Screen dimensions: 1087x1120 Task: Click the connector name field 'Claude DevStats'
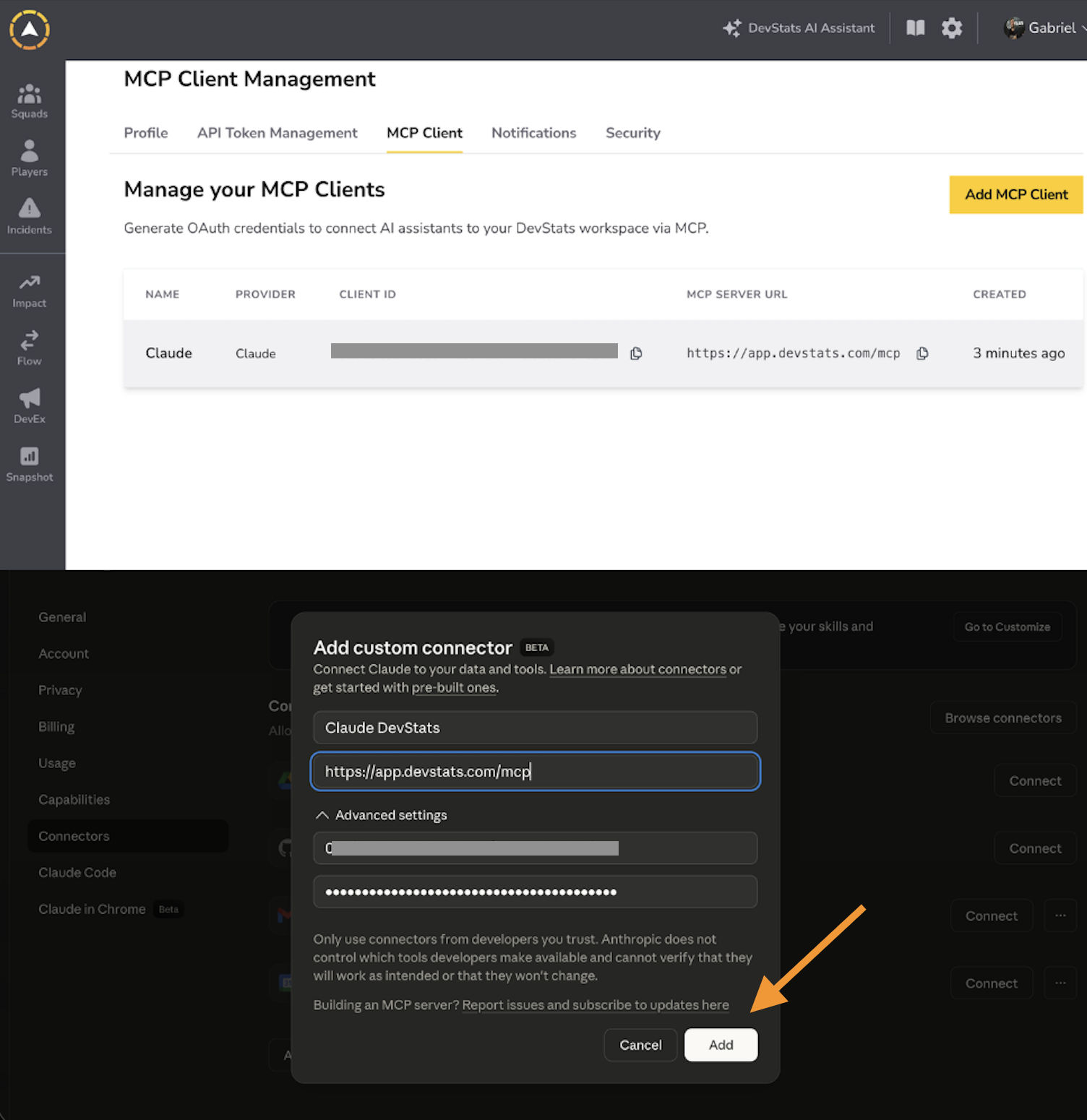(x=536, y=728)
